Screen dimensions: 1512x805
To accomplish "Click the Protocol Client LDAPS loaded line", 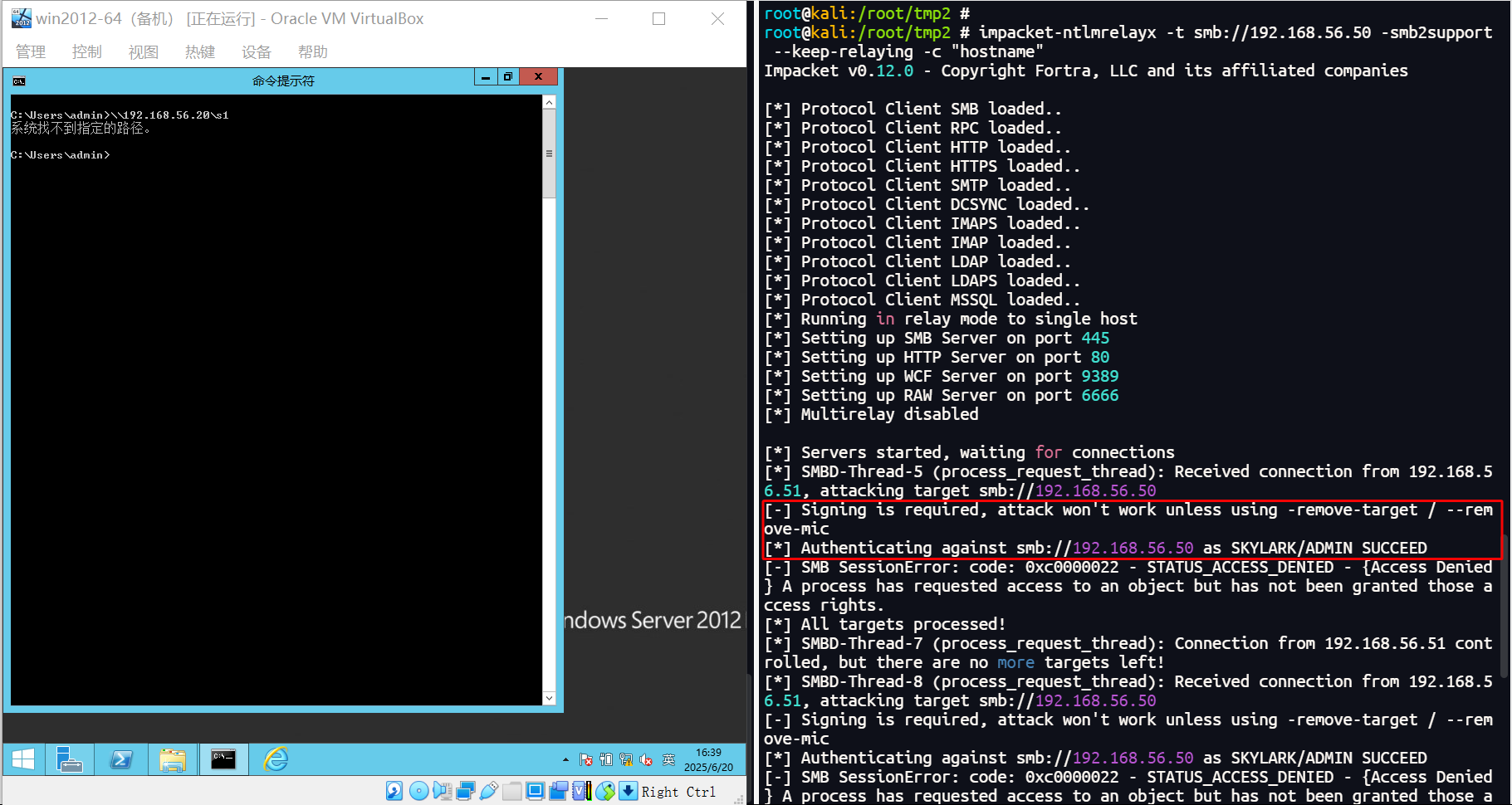I will click(922, 281).
